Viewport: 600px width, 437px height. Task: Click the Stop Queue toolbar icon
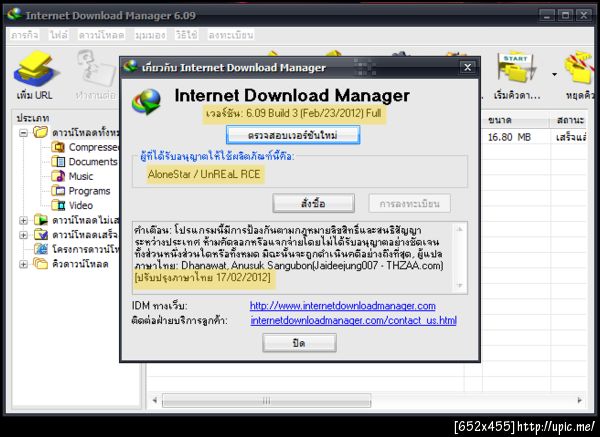[580, 68]
